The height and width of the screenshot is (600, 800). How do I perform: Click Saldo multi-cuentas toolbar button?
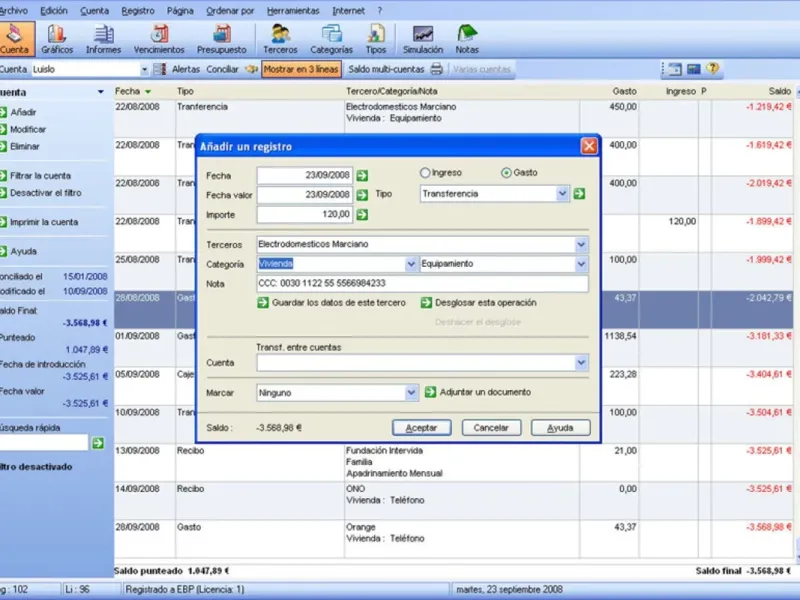(x=386, y=69)
